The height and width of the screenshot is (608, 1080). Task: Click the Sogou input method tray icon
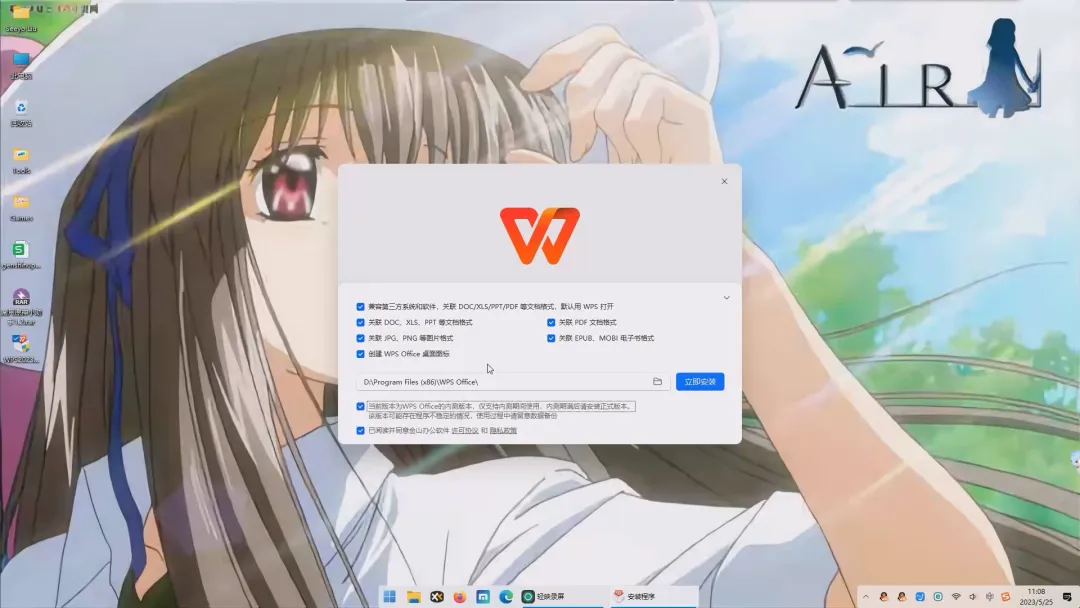1006,597
